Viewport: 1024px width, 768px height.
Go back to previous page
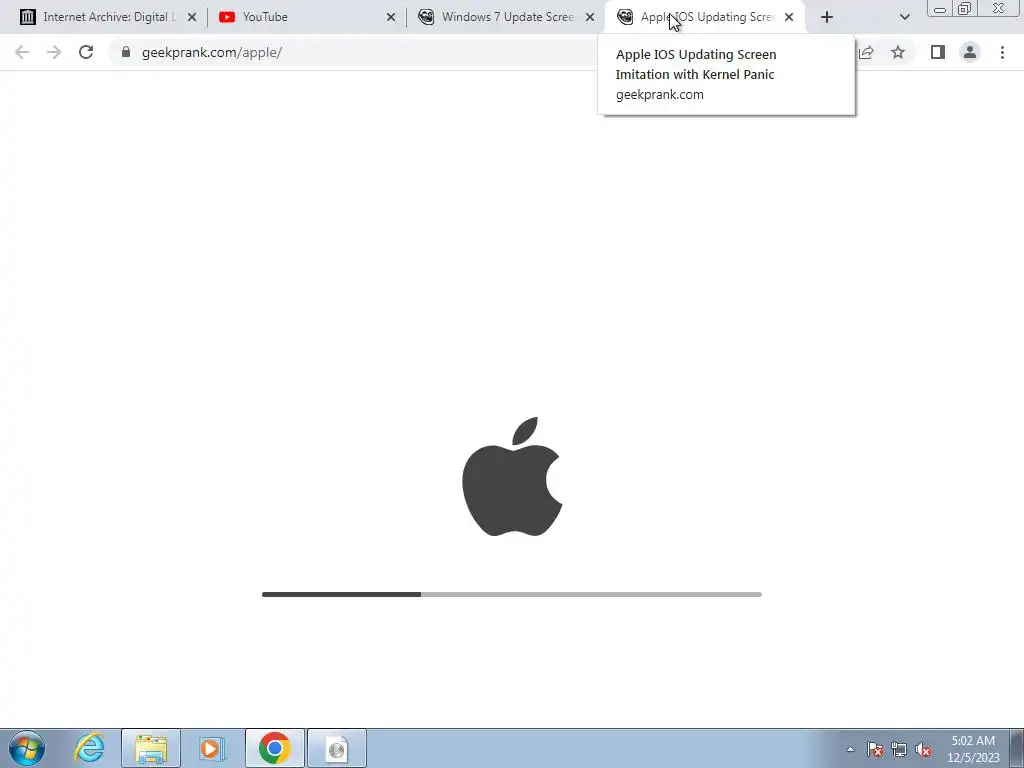pyautogui.click(x=22, y=52)
